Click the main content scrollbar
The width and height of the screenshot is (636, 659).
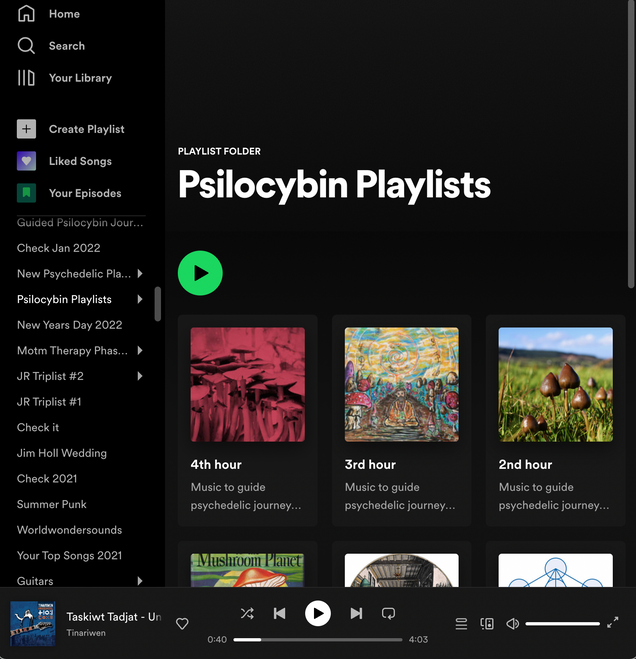pyautogui.click(x=631, y=144)
